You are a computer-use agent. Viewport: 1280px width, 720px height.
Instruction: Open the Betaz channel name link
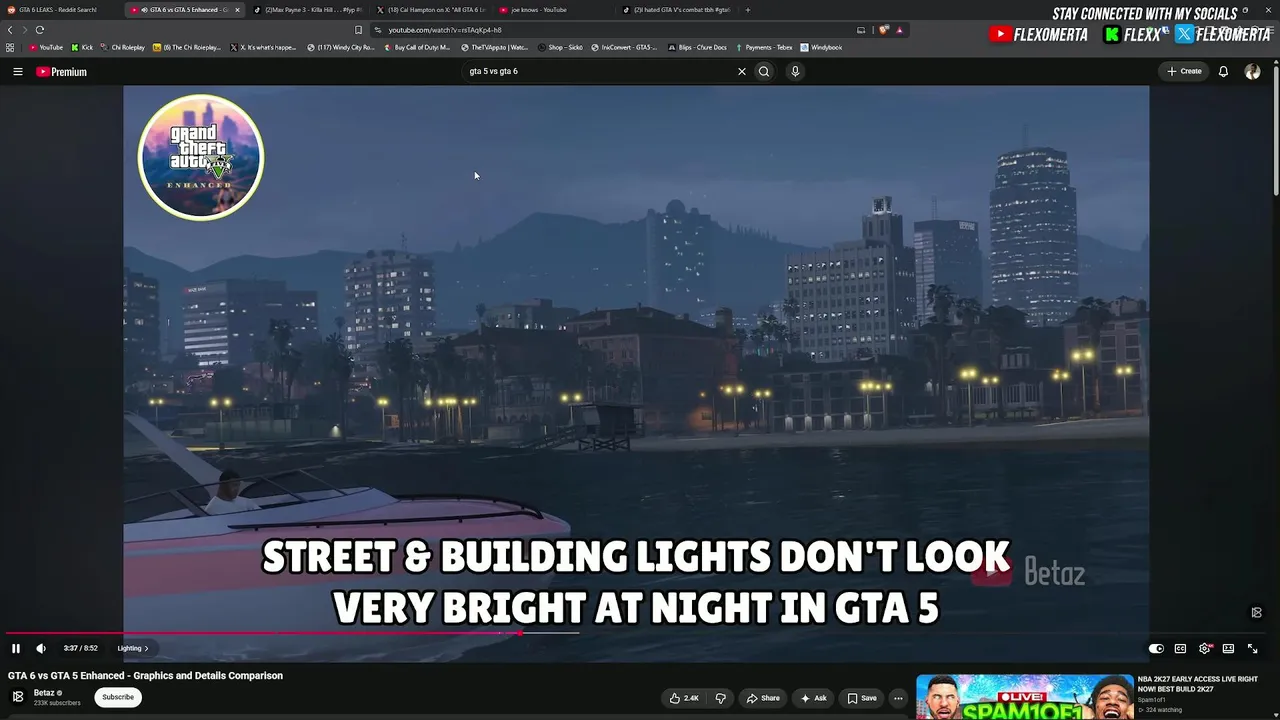(x=44, y=693)
